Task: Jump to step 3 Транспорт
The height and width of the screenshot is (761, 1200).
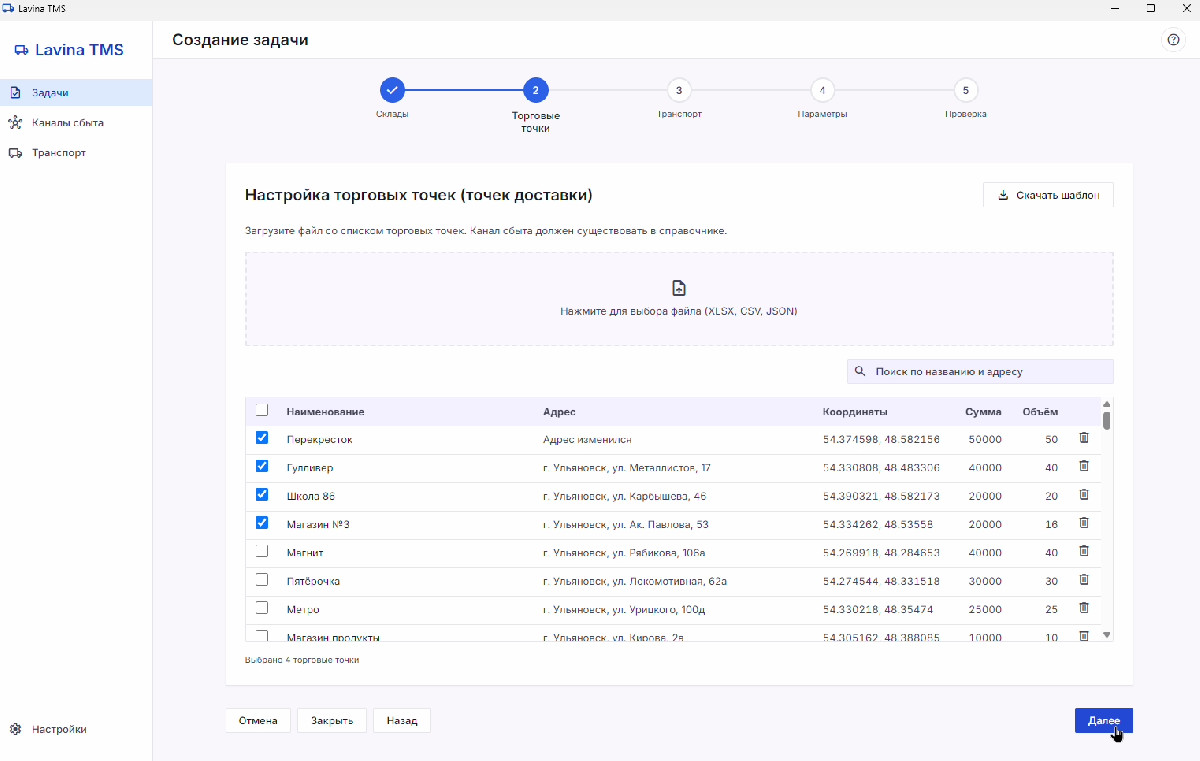Action: click(679, 90)
